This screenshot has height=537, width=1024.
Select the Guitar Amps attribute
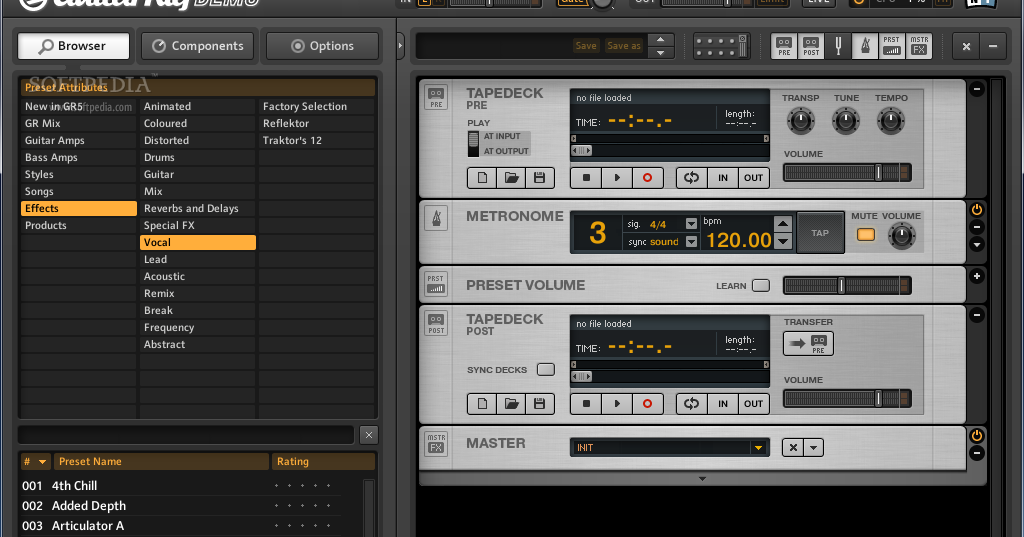point(78,140)
